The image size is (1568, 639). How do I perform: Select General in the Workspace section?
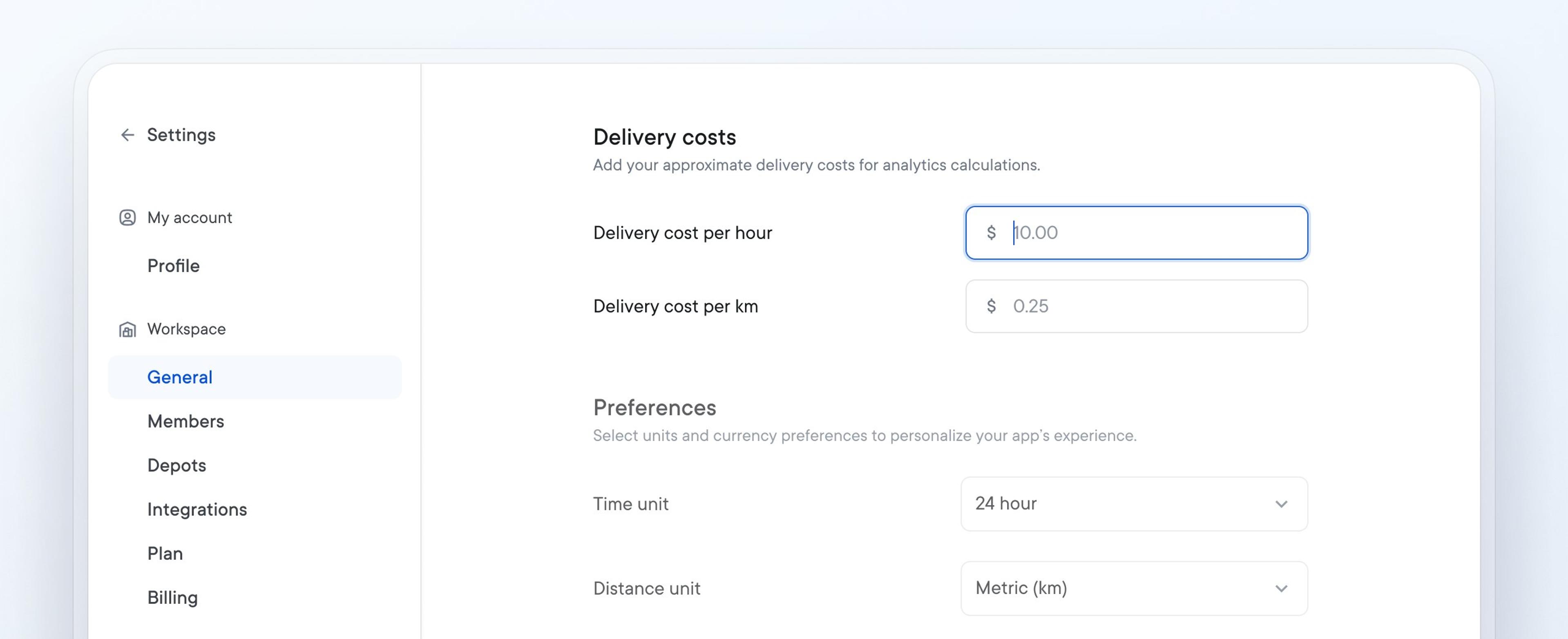[x=255, y=377]
